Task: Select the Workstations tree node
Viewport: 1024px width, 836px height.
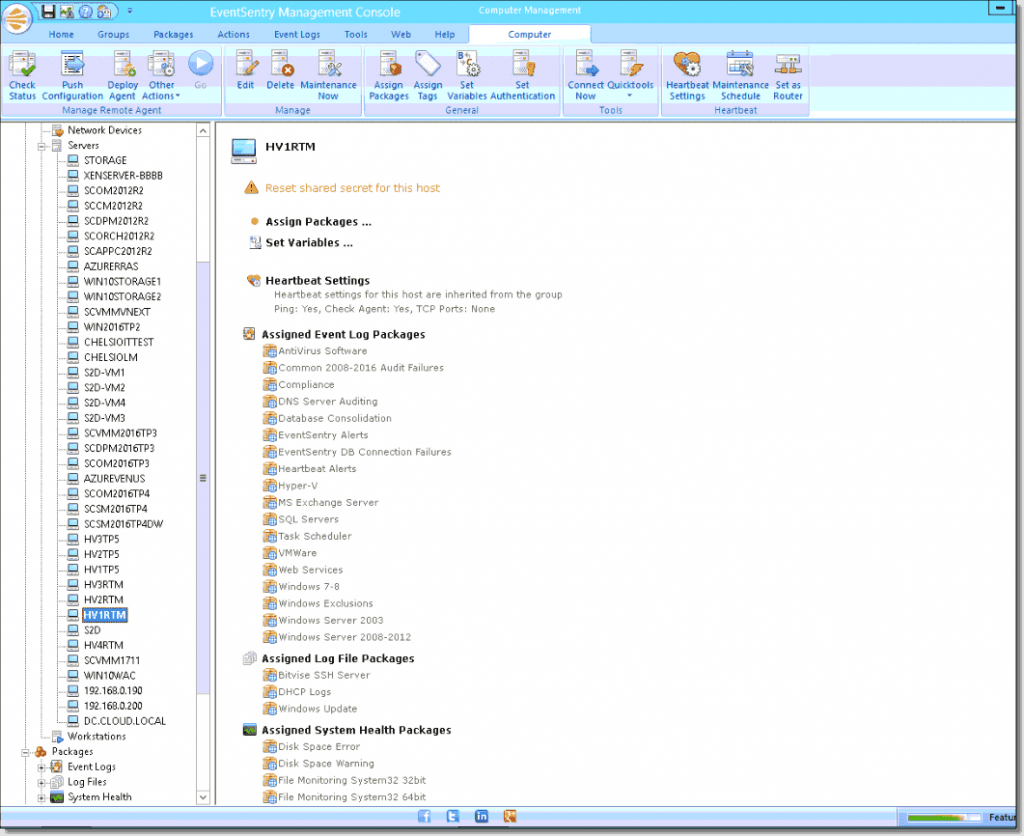Action: [x=97, y=736]
